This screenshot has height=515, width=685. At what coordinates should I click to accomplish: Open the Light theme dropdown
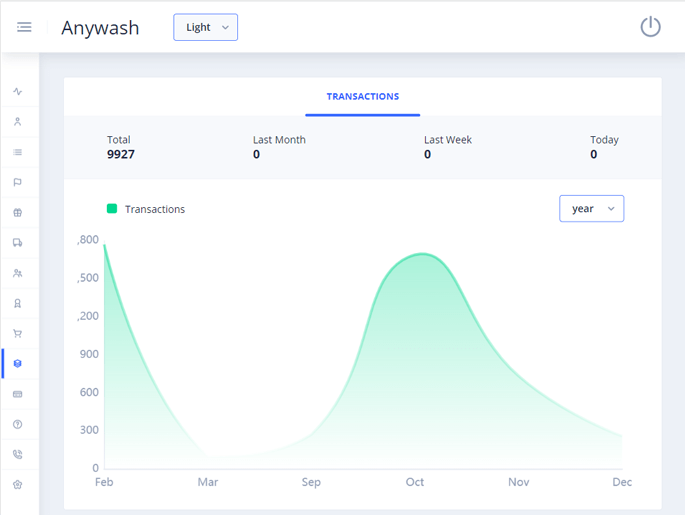click(x=205, y=28)
